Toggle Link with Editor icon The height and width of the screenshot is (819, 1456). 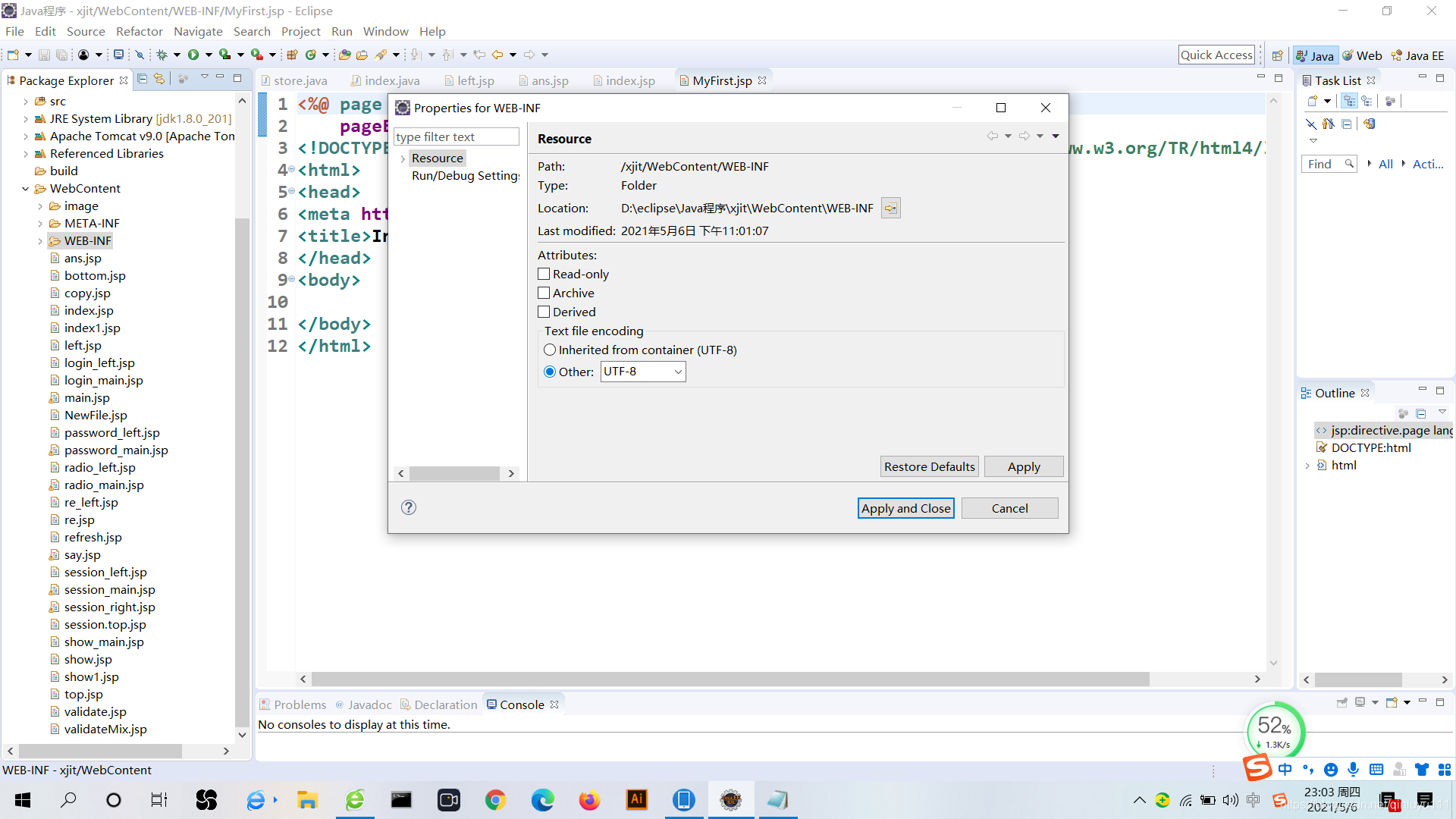coord(159,79)
